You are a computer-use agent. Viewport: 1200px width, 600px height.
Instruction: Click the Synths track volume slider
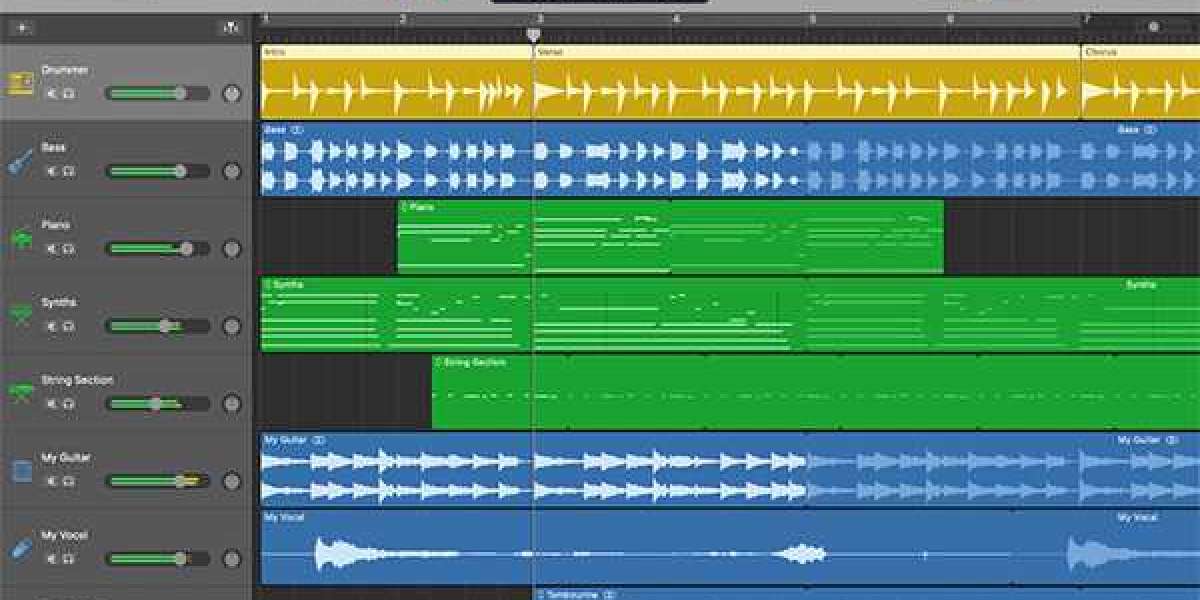[157, 326]
